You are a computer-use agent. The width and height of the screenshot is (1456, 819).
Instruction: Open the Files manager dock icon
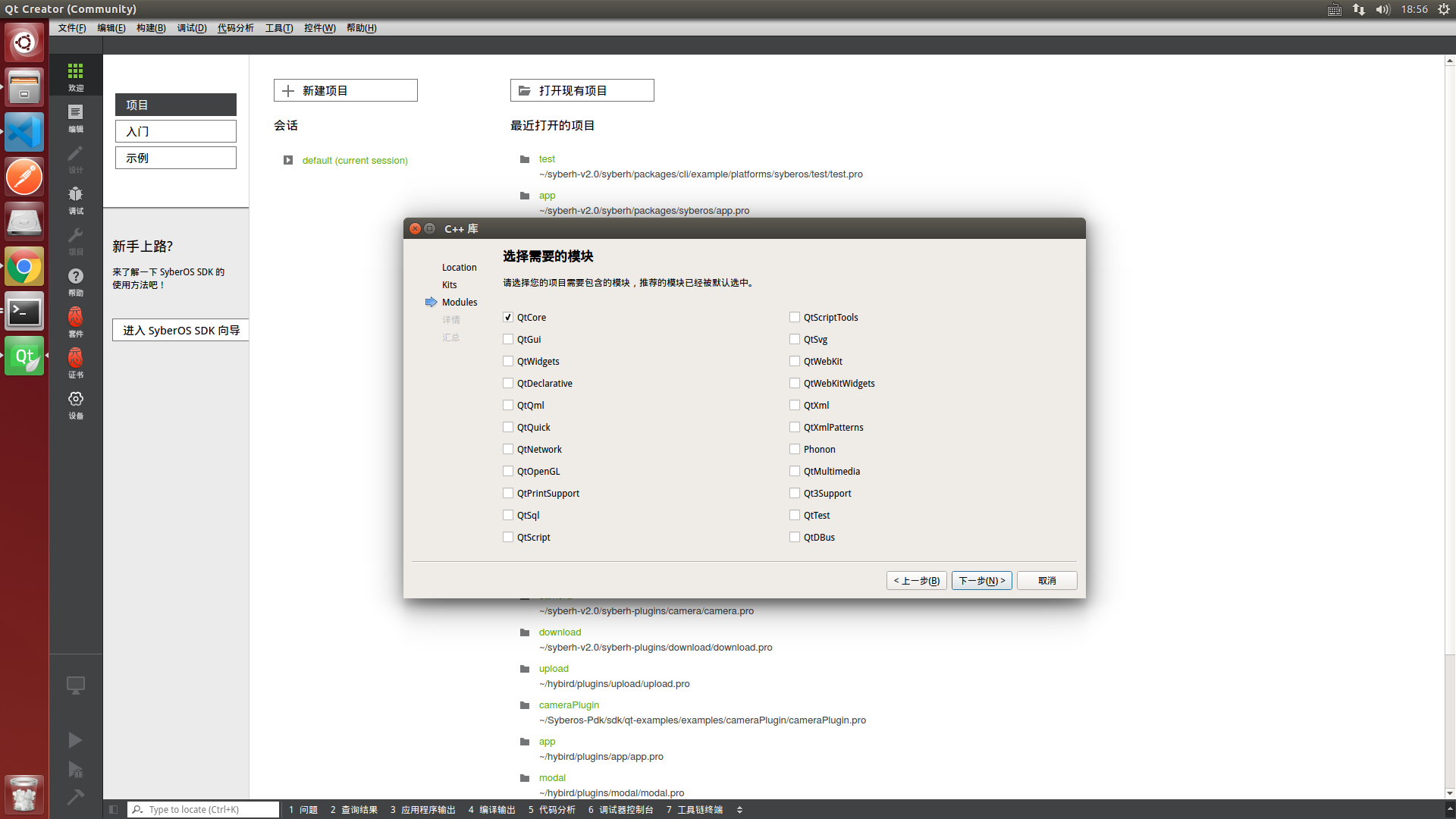pyautogui.click(x=24, y=86)
